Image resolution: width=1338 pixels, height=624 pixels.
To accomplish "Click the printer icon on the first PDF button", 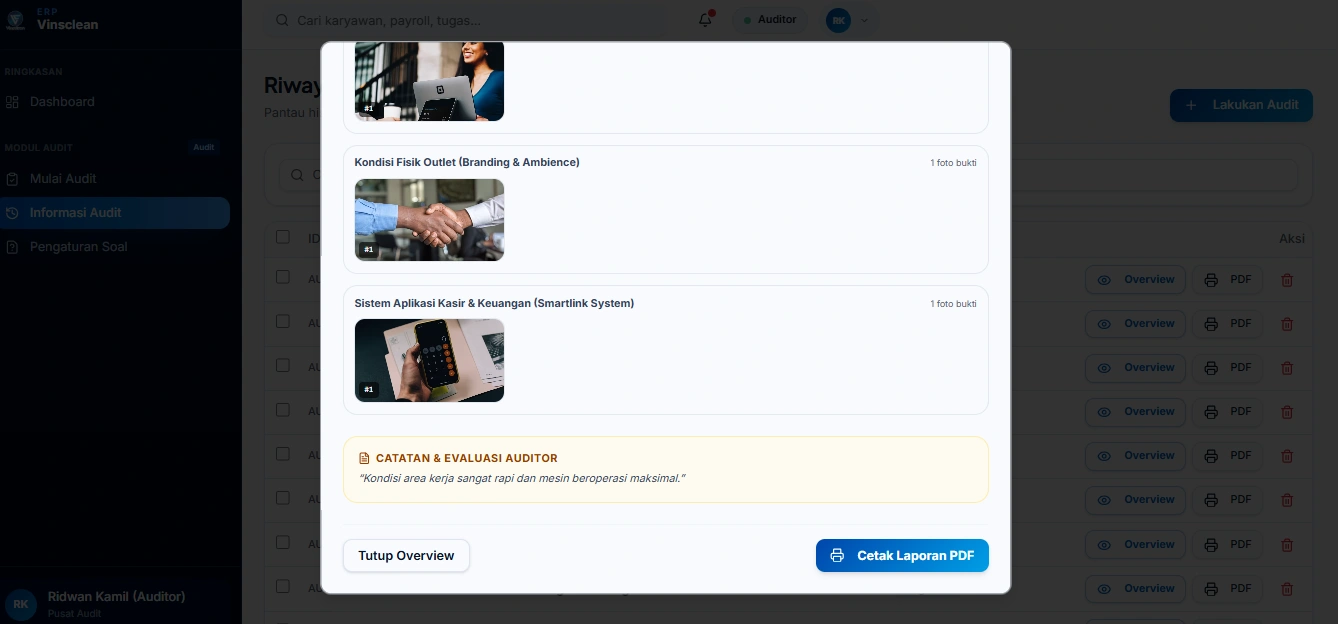I will click(1211, 280).
